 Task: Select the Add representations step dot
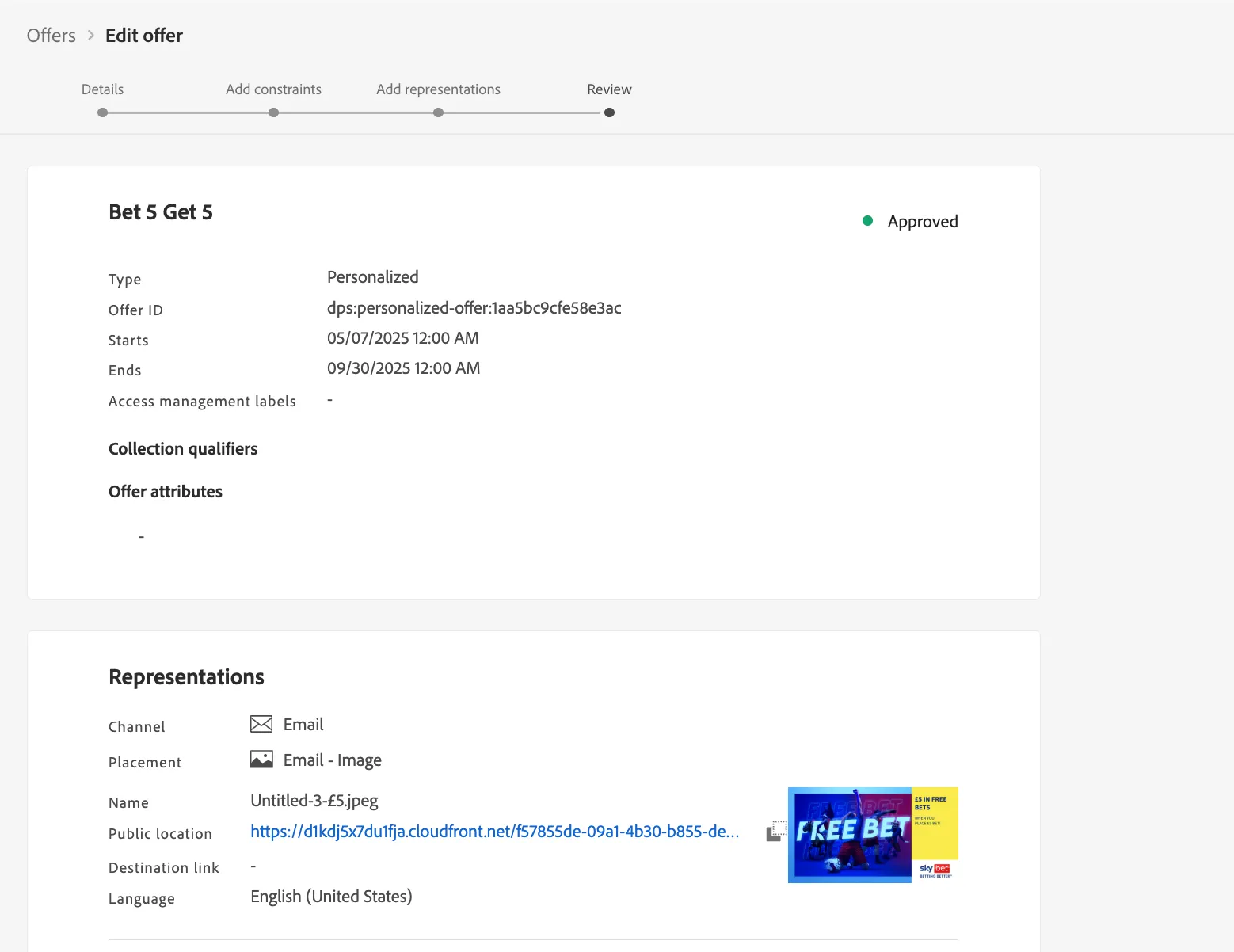click(438, 112)
